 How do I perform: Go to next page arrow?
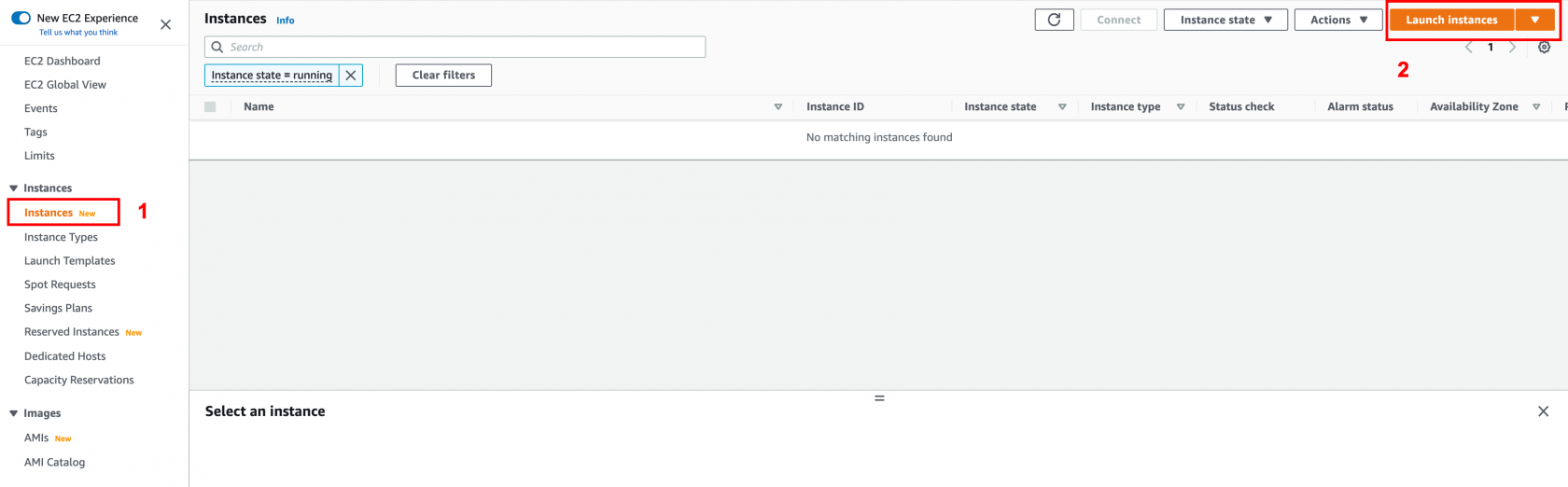(x=1512, y=48)
